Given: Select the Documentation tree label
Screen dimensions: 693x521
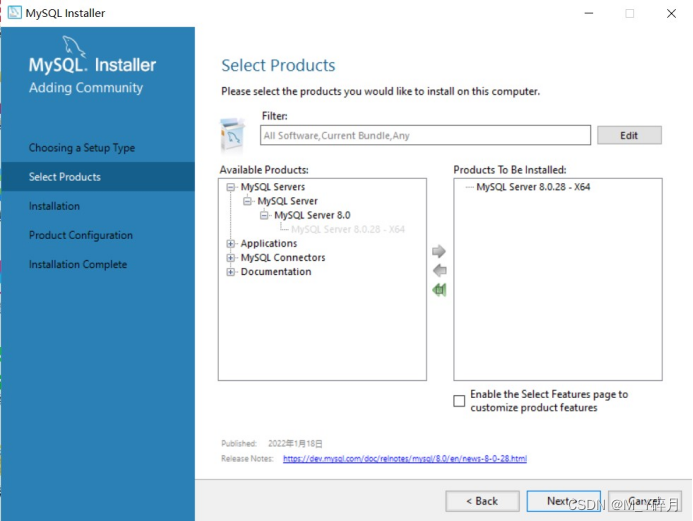Looking at the screenshot, I should (276, 272).
